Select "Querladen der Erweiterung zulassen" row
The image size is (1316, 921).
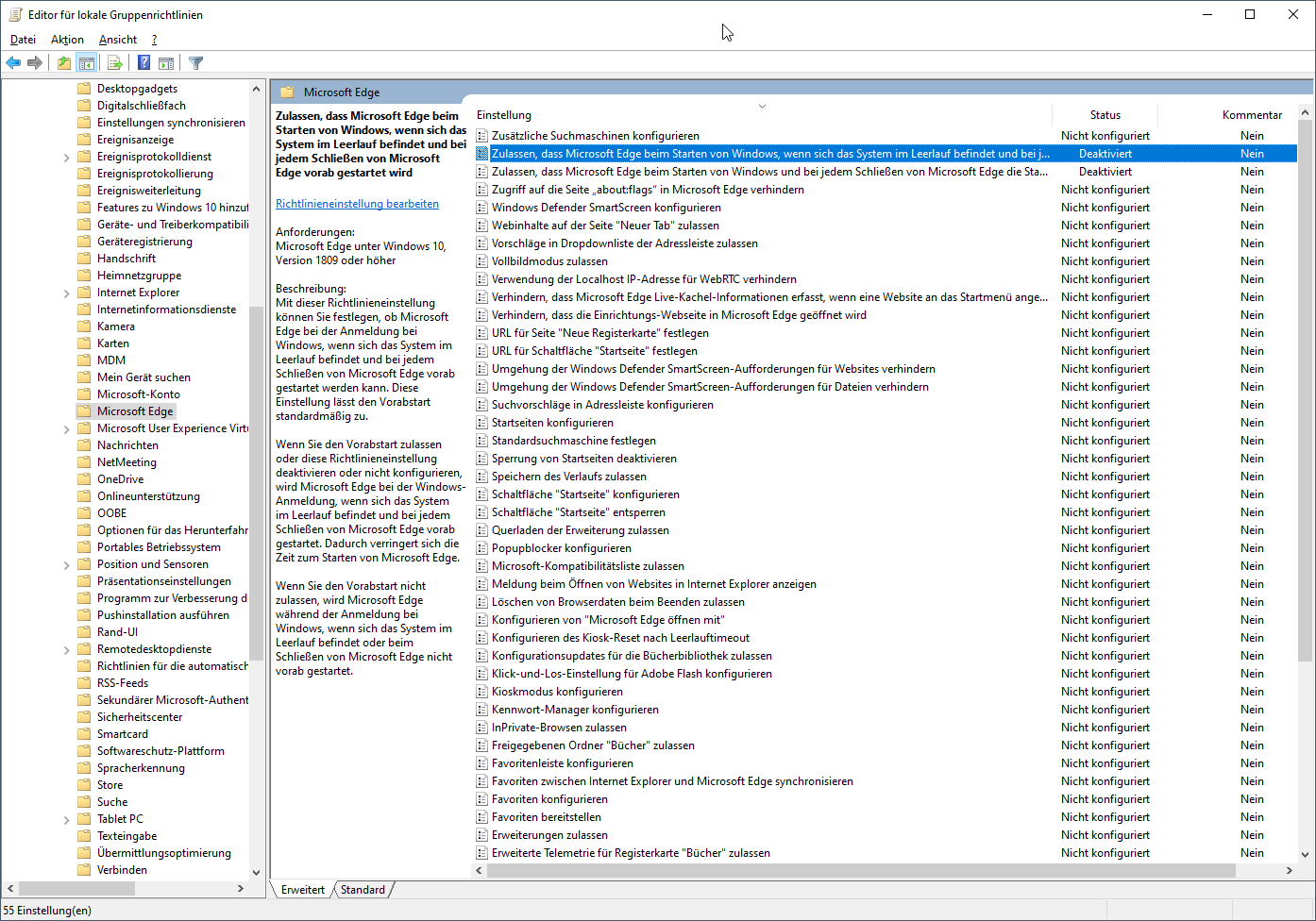click(x=886, y=530)
